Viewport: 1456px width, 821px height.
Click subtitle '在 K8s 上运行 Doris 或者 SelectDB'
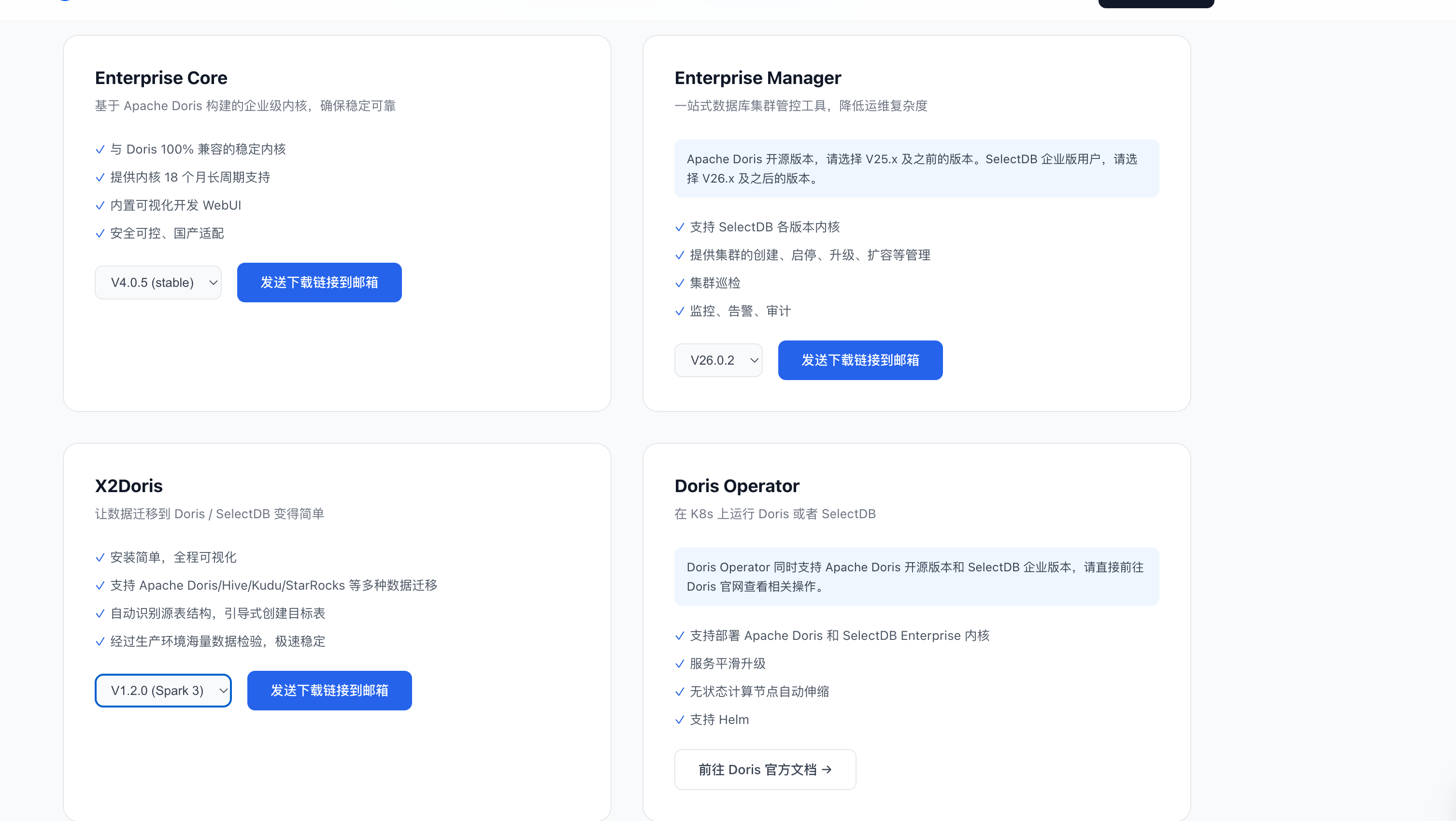click(775, 514)
